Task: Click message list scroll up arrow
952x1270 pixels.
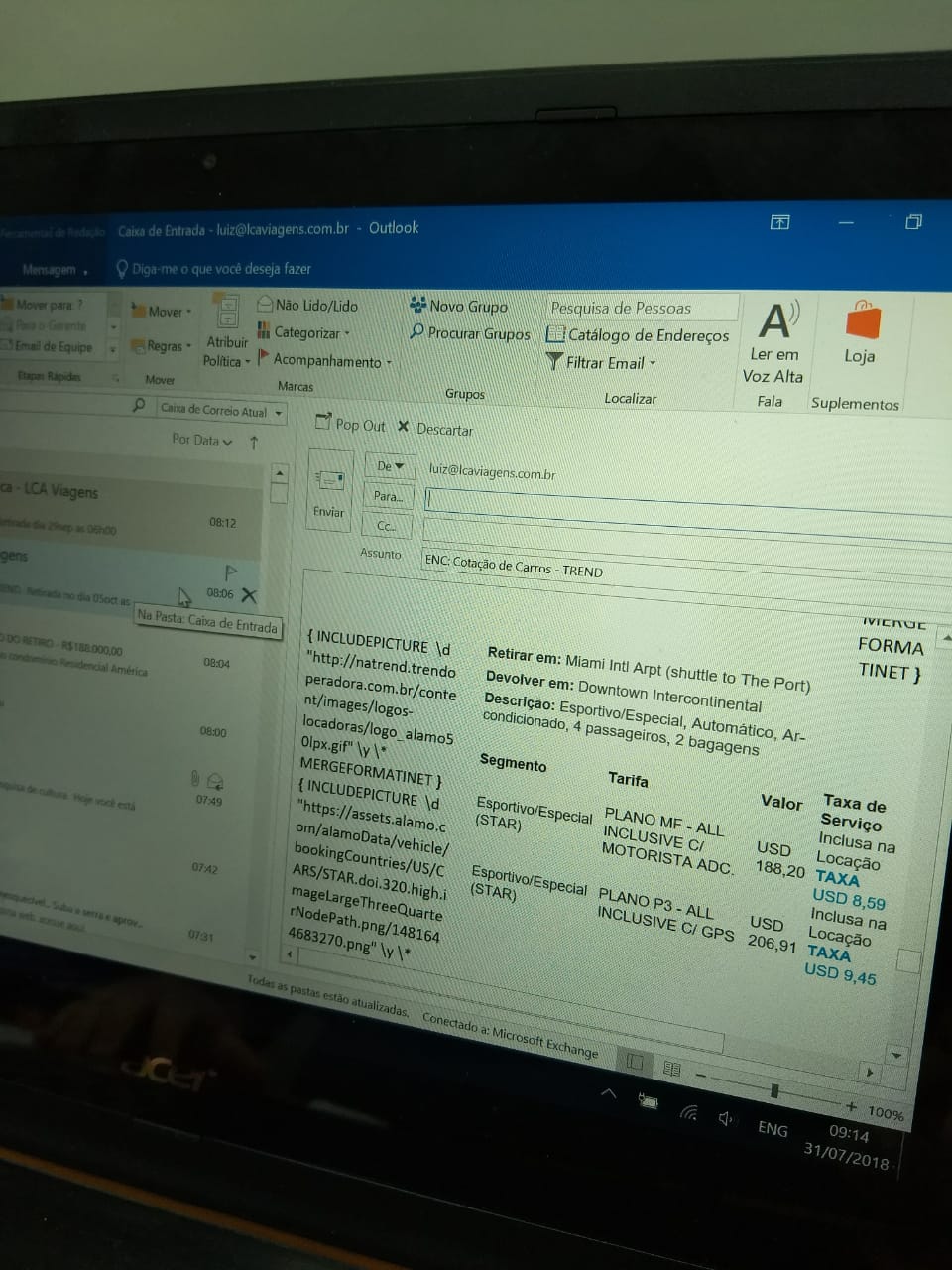Action: coord(279,472)
